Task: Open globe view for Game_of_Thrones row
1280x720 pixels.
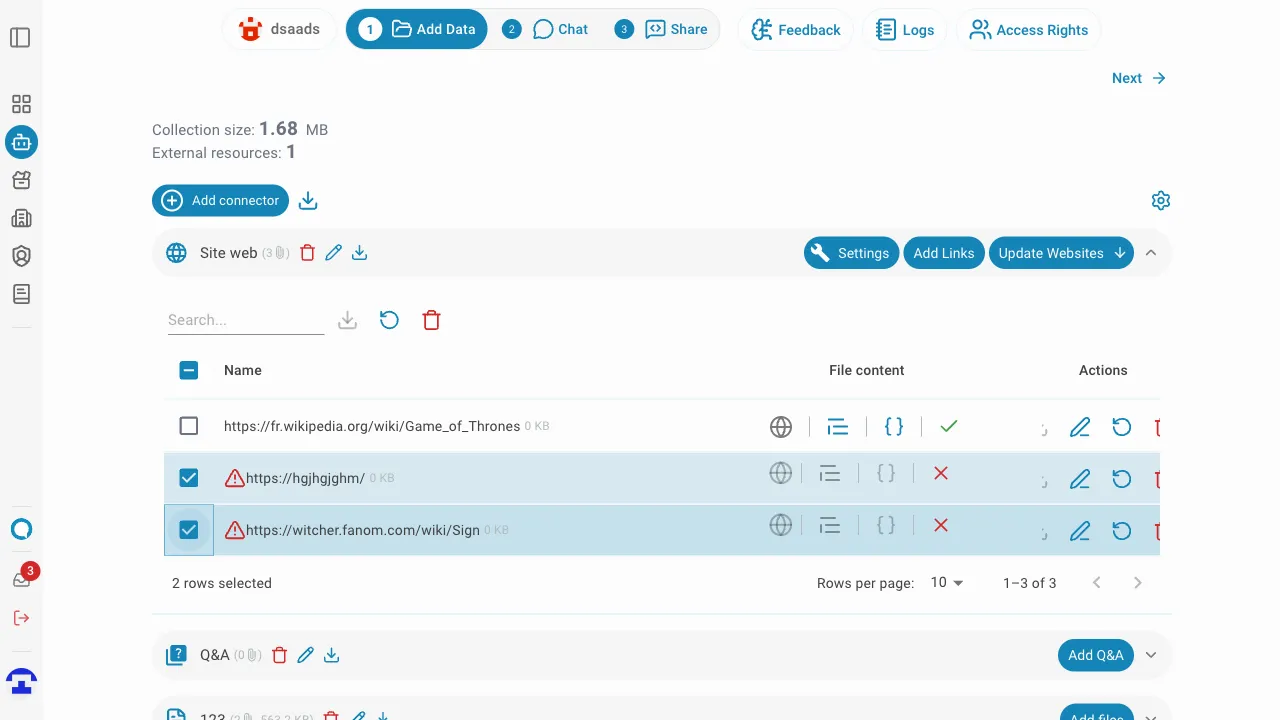Action: (781, 427)
